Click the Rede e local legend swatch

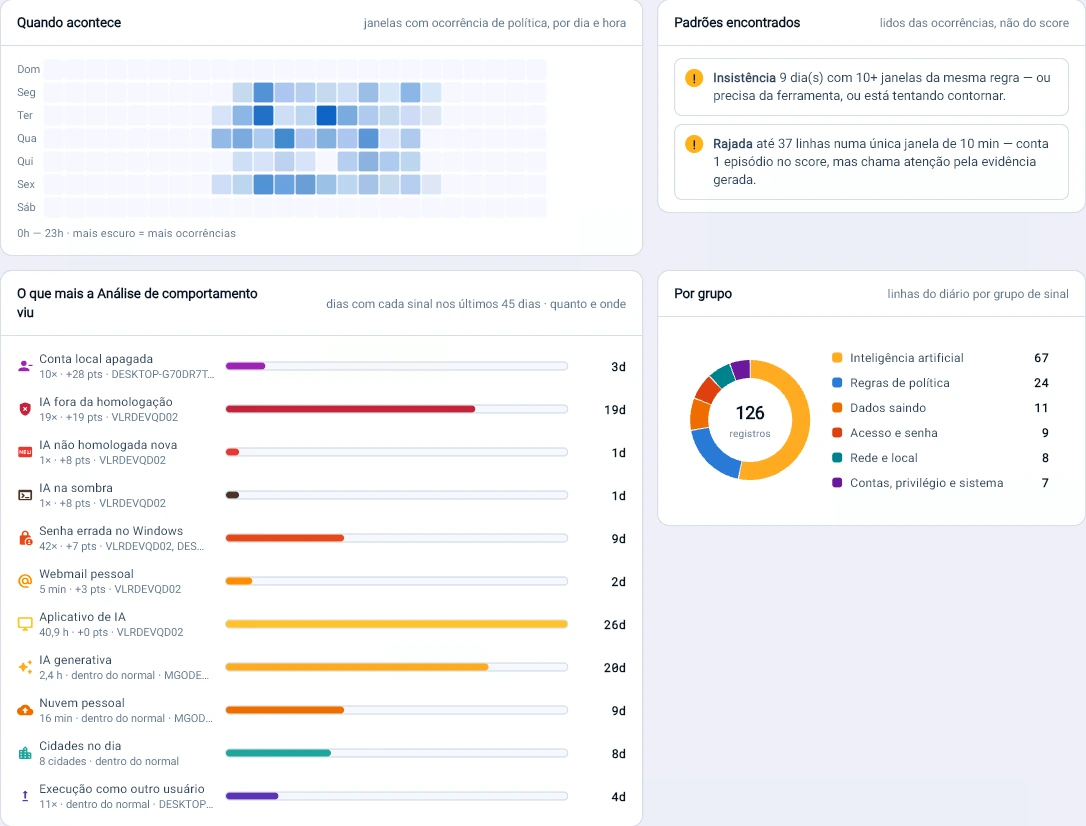coord(837,458)
